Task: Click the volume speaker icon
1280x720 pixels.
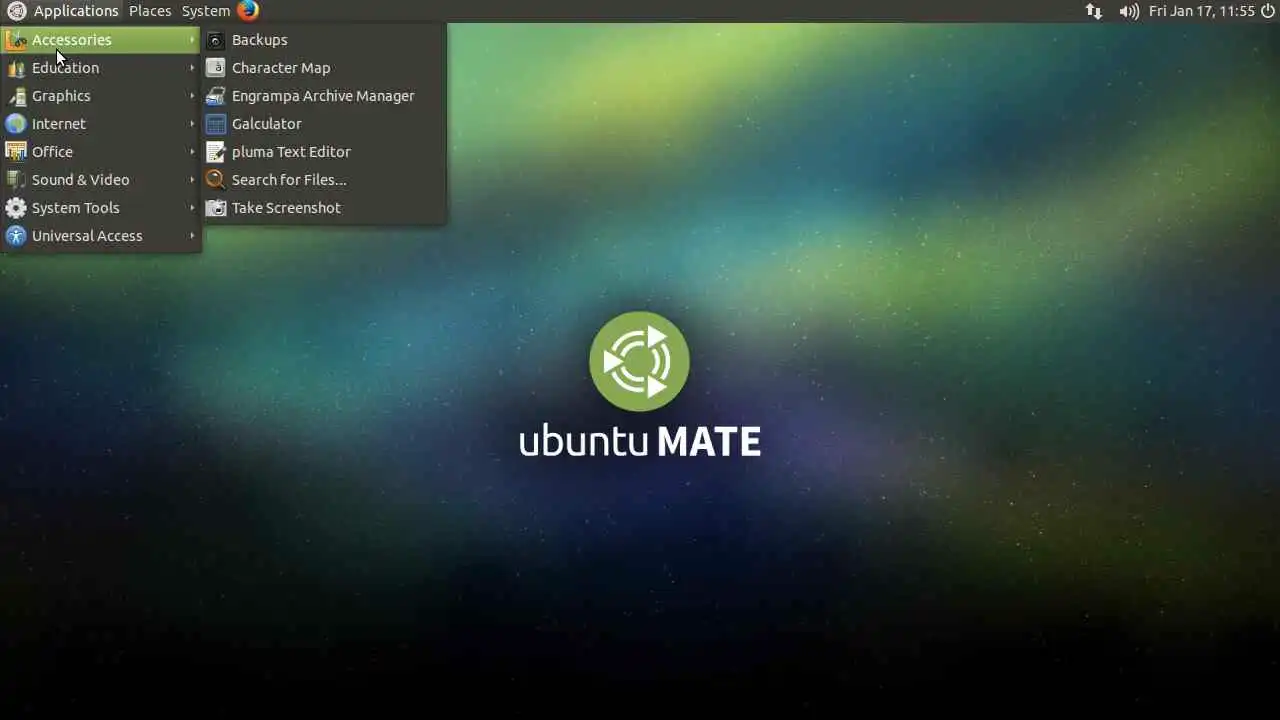Action: [x=1129, y=11]
